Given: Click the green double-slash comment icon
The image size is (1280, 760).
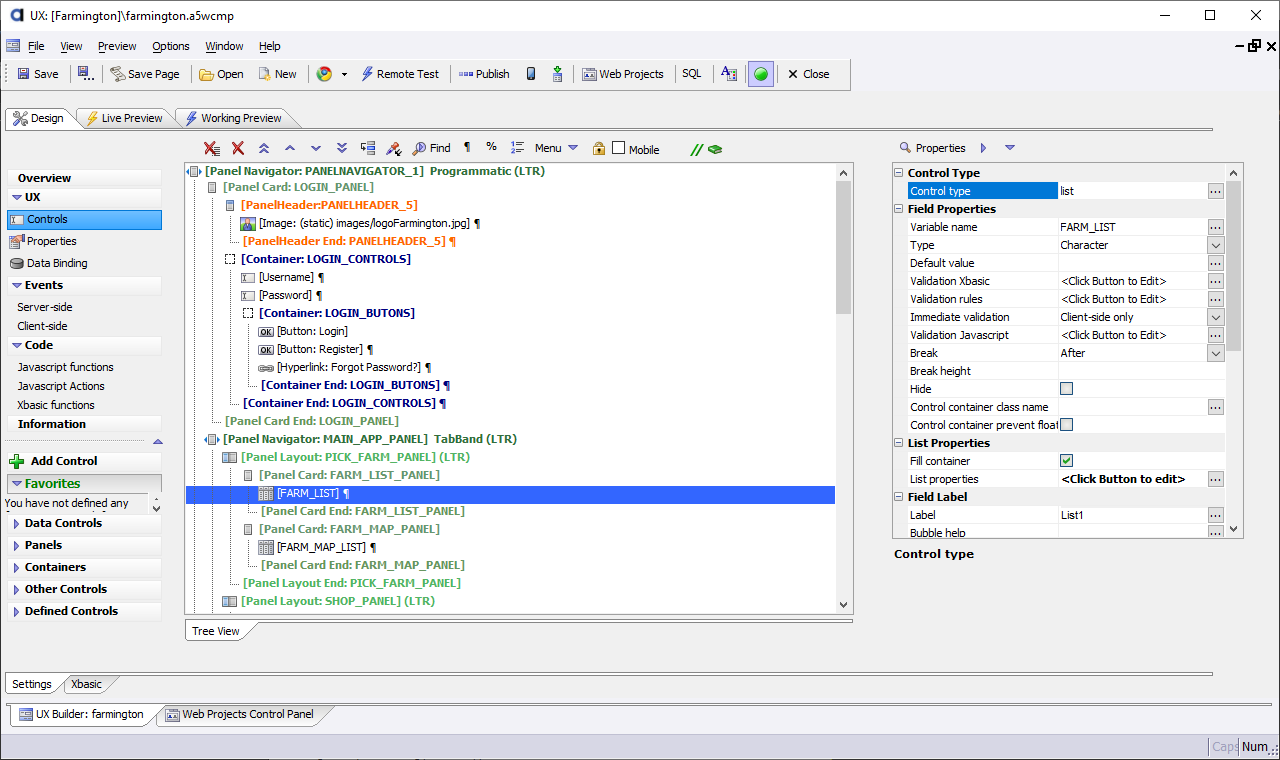Looking at the screenshot, I should pyautogui.click(x=697, y=149).
